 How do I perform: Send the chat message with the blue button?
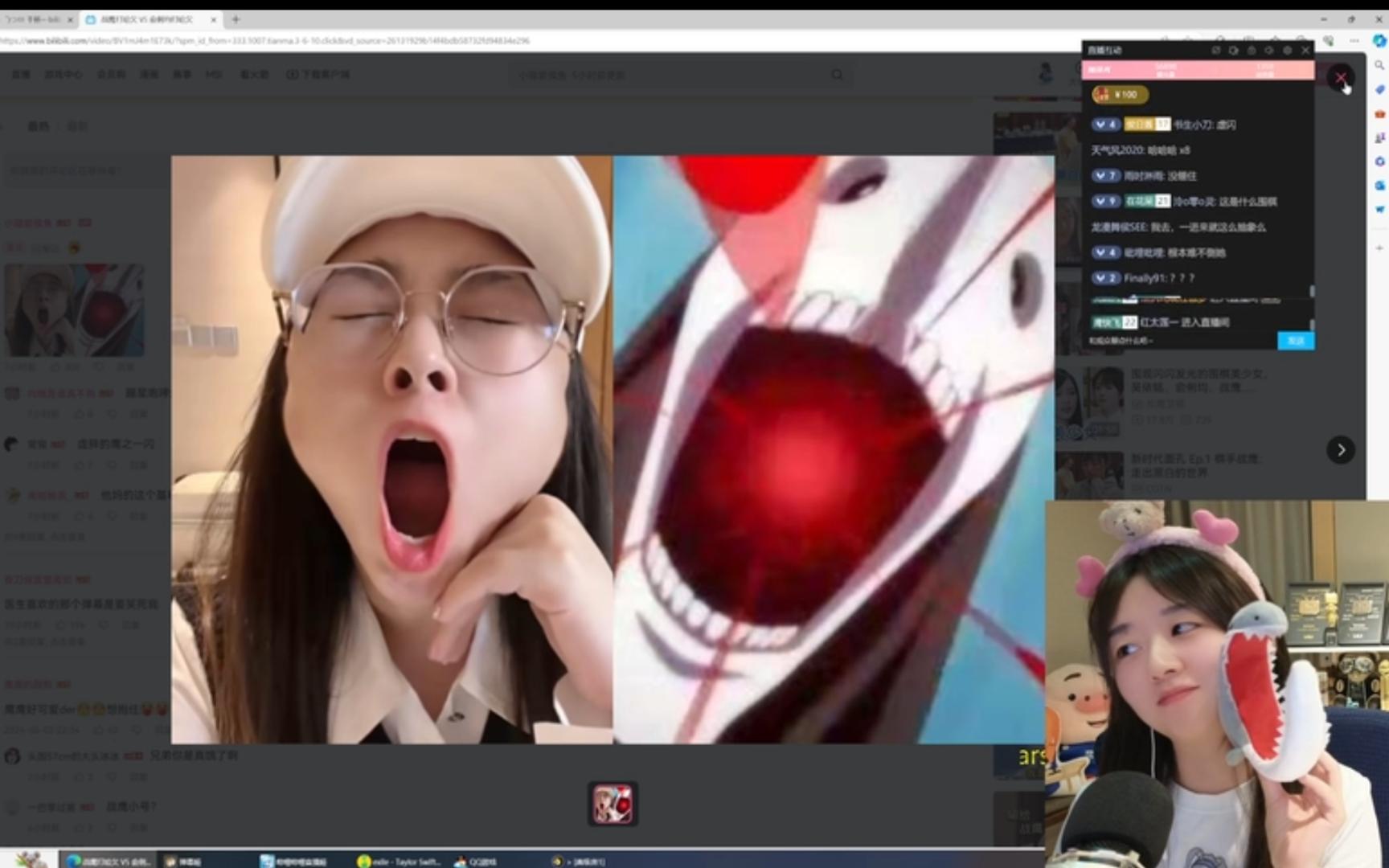1296,341
